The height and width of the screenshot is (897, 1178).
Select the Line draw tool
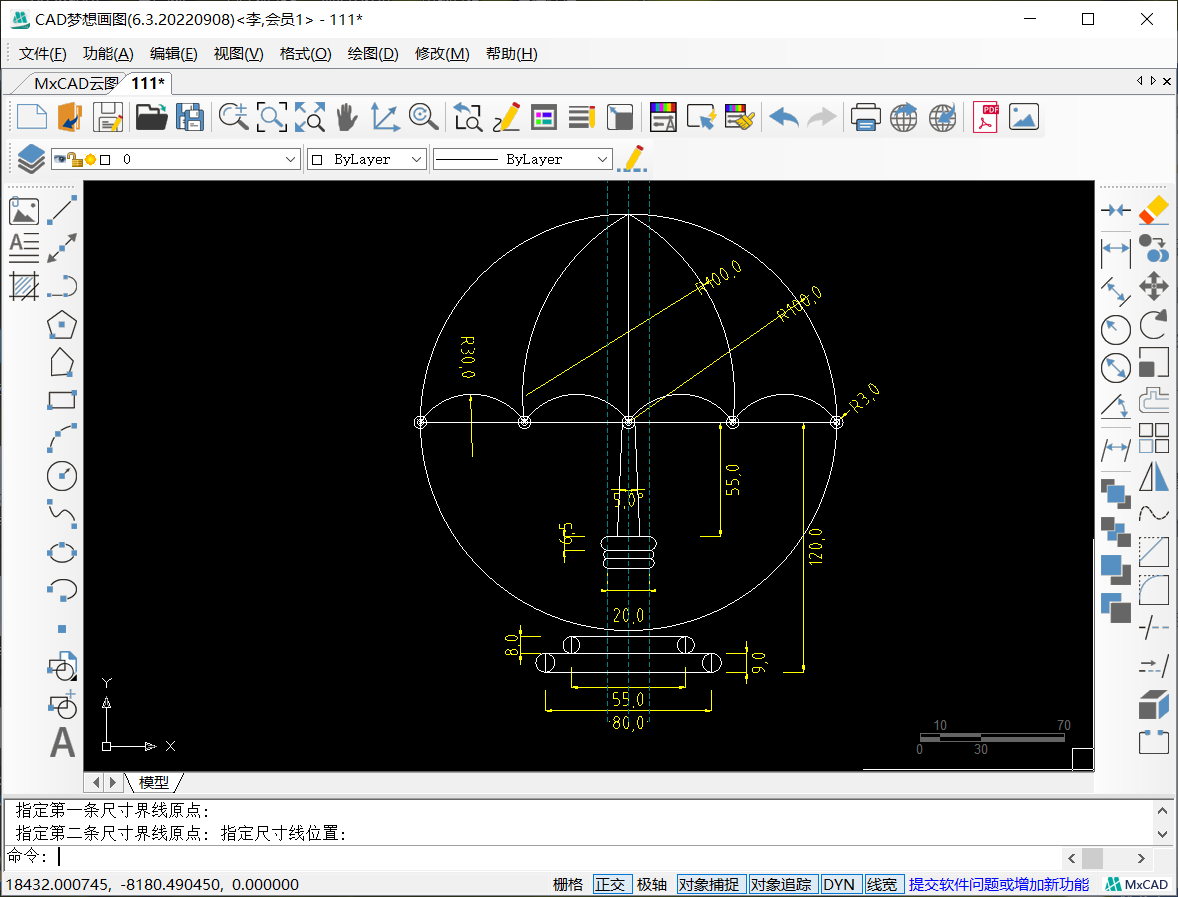62,210
